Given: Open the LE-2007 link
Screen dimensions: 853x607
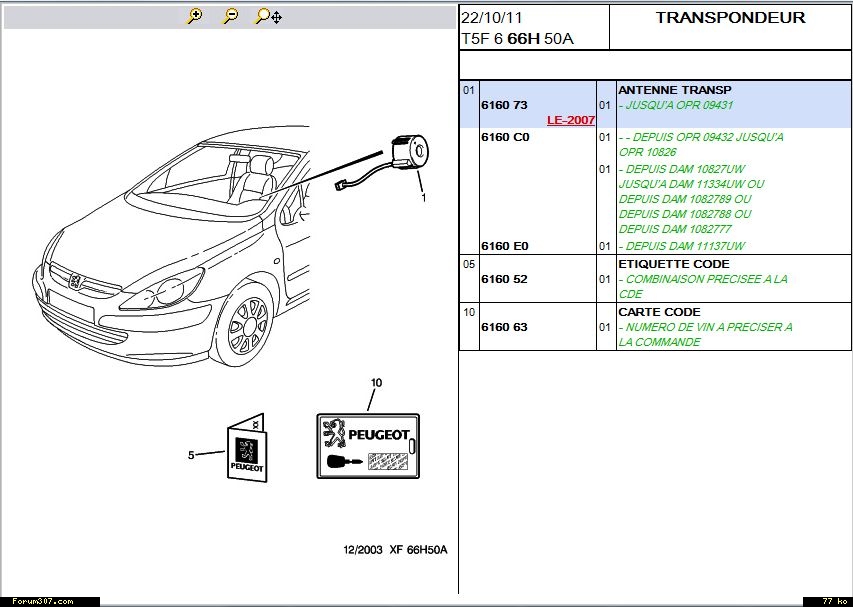Looking at the screenshot, I should click(570, 120).
